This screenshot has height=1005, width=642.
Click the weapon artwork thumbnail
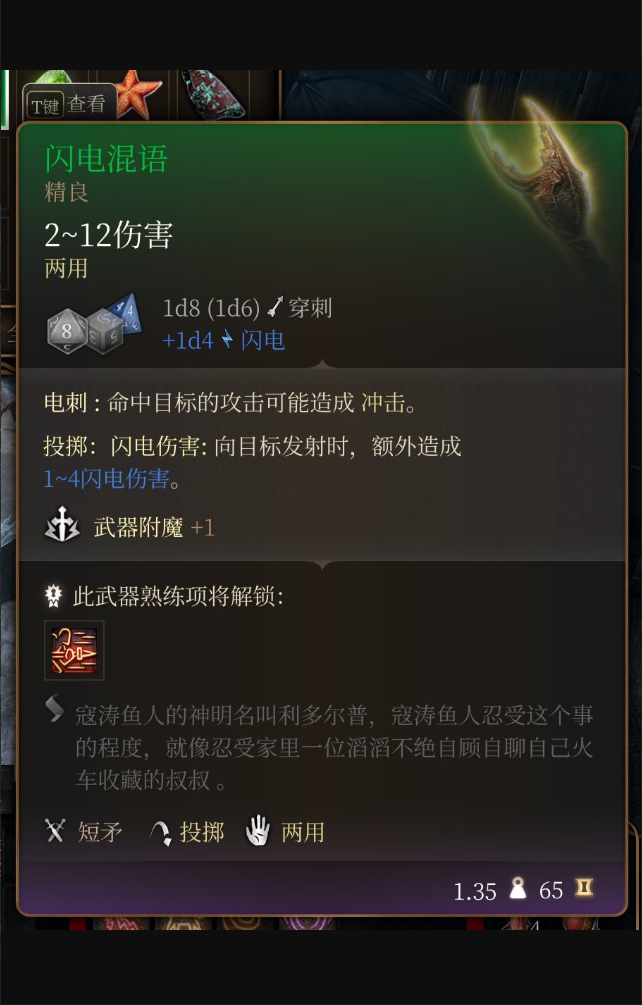[547, 176]
